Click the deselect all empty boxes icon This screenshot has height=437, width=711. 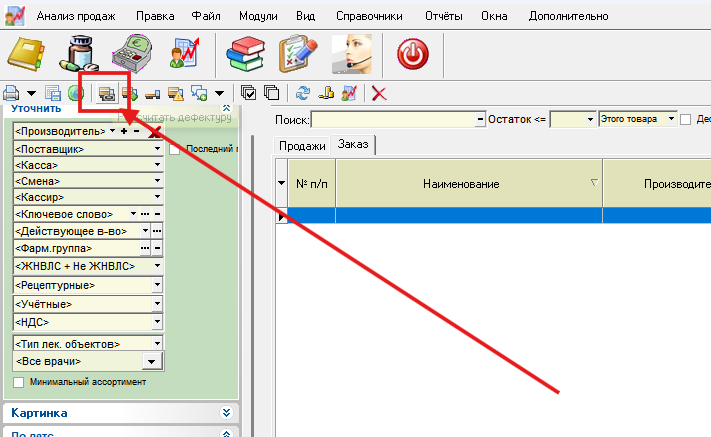(x=271, y=93)
